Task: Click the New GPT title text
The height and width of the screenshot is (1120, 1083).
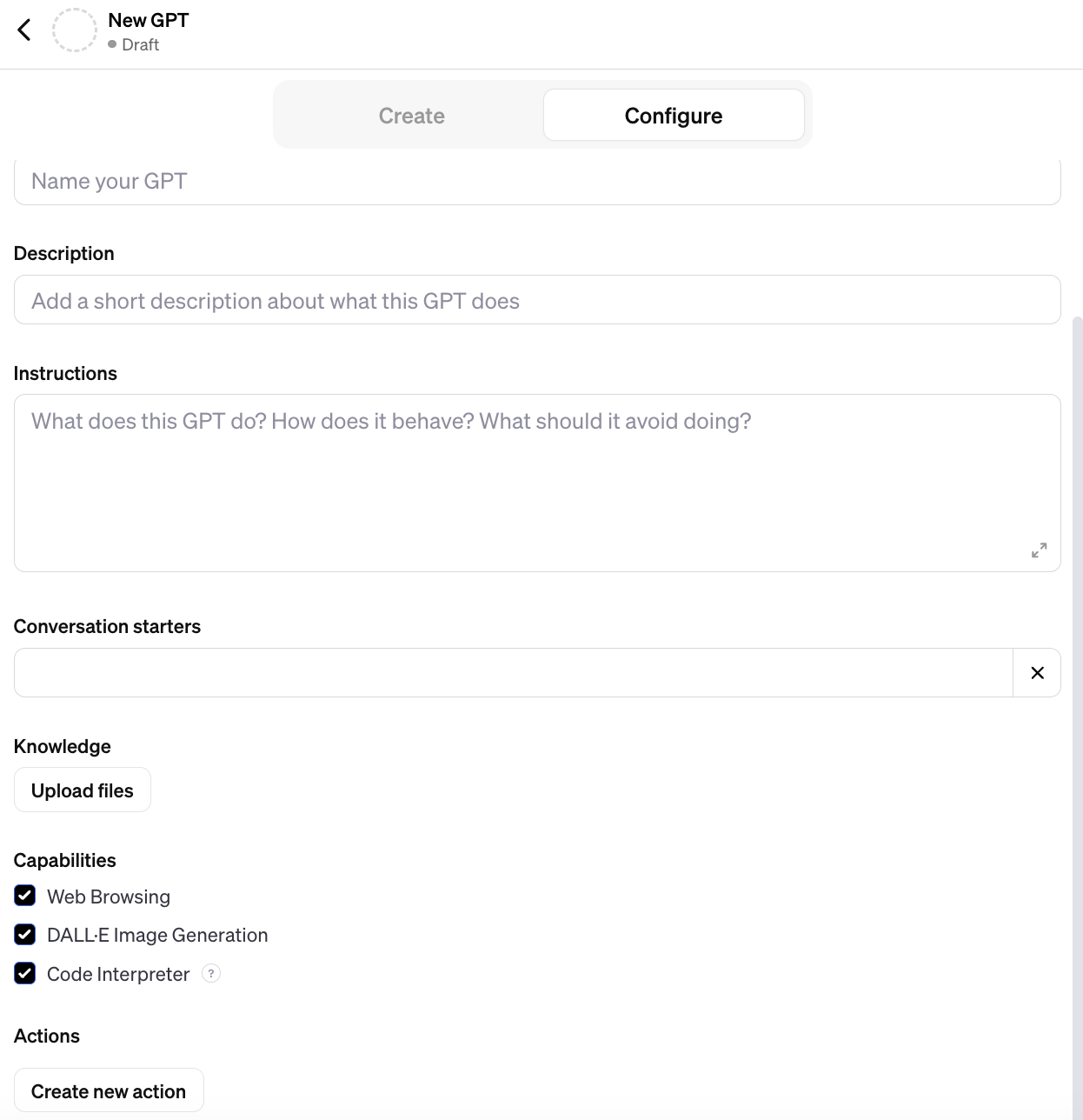Action: click(149, 20)
